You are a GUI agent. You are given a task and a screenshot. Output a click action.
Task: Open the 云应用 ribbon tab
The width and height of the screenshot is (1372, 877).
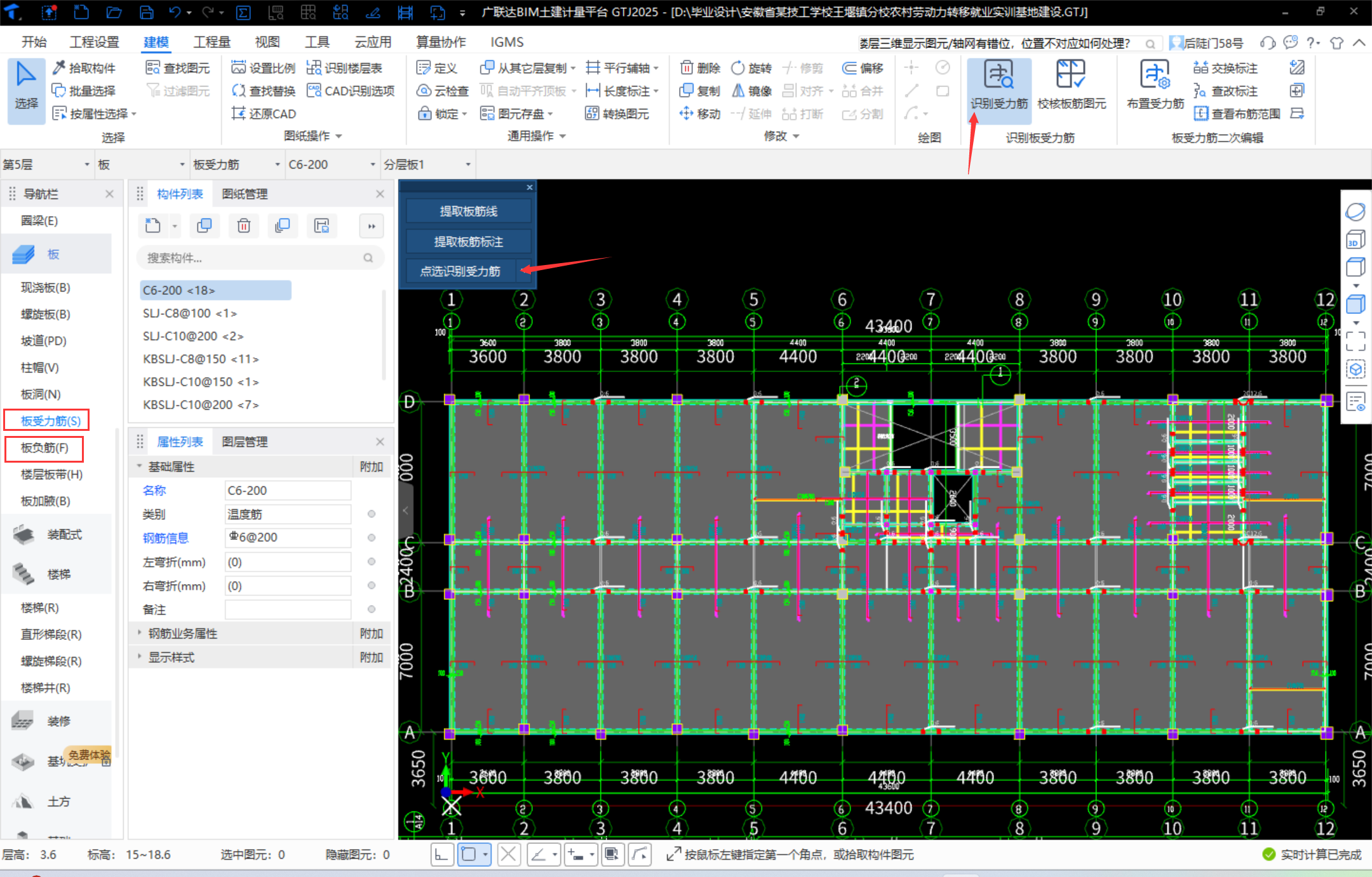tap(373, 42)
